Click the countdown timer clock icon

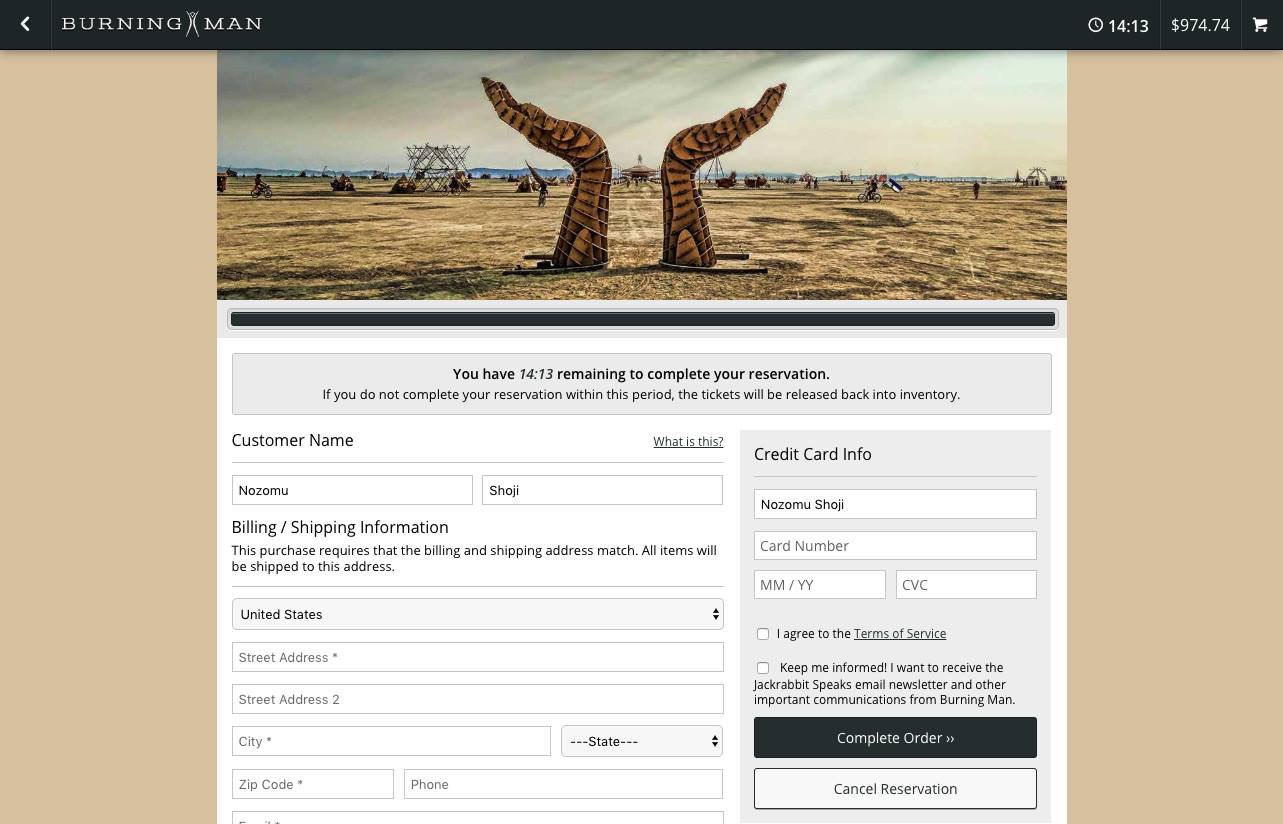(x=1096, y=25)
